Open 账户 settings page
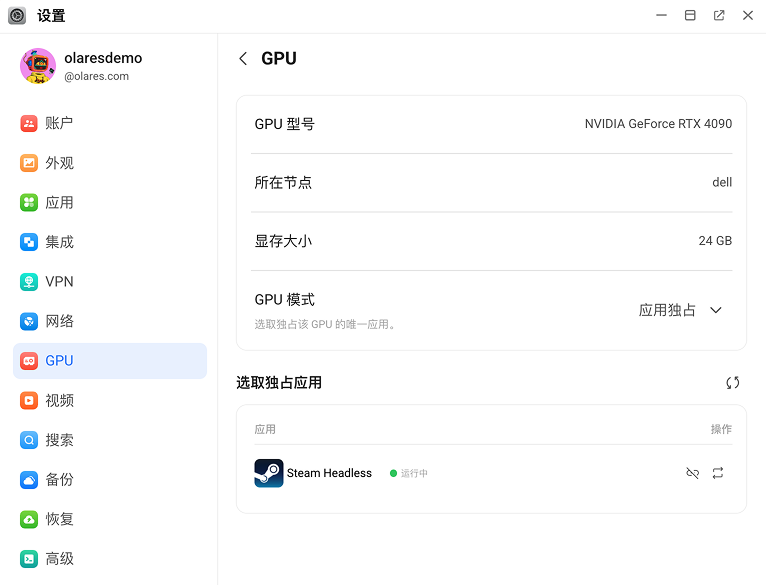The width and height of the screenshot is (766, 585). click(110, 123)
